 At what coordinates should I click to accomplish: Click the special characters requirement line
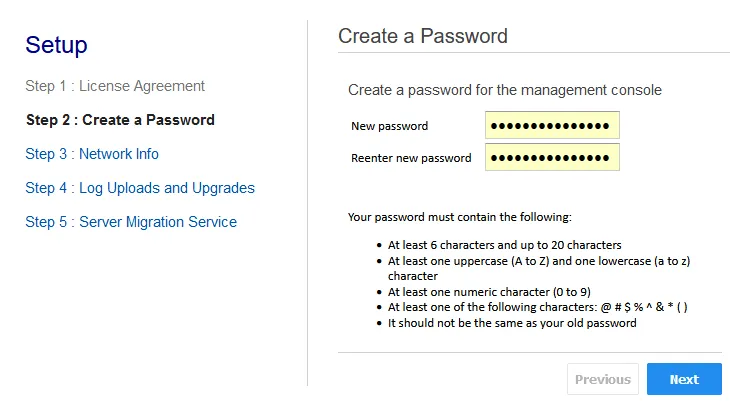pos(537,307)
